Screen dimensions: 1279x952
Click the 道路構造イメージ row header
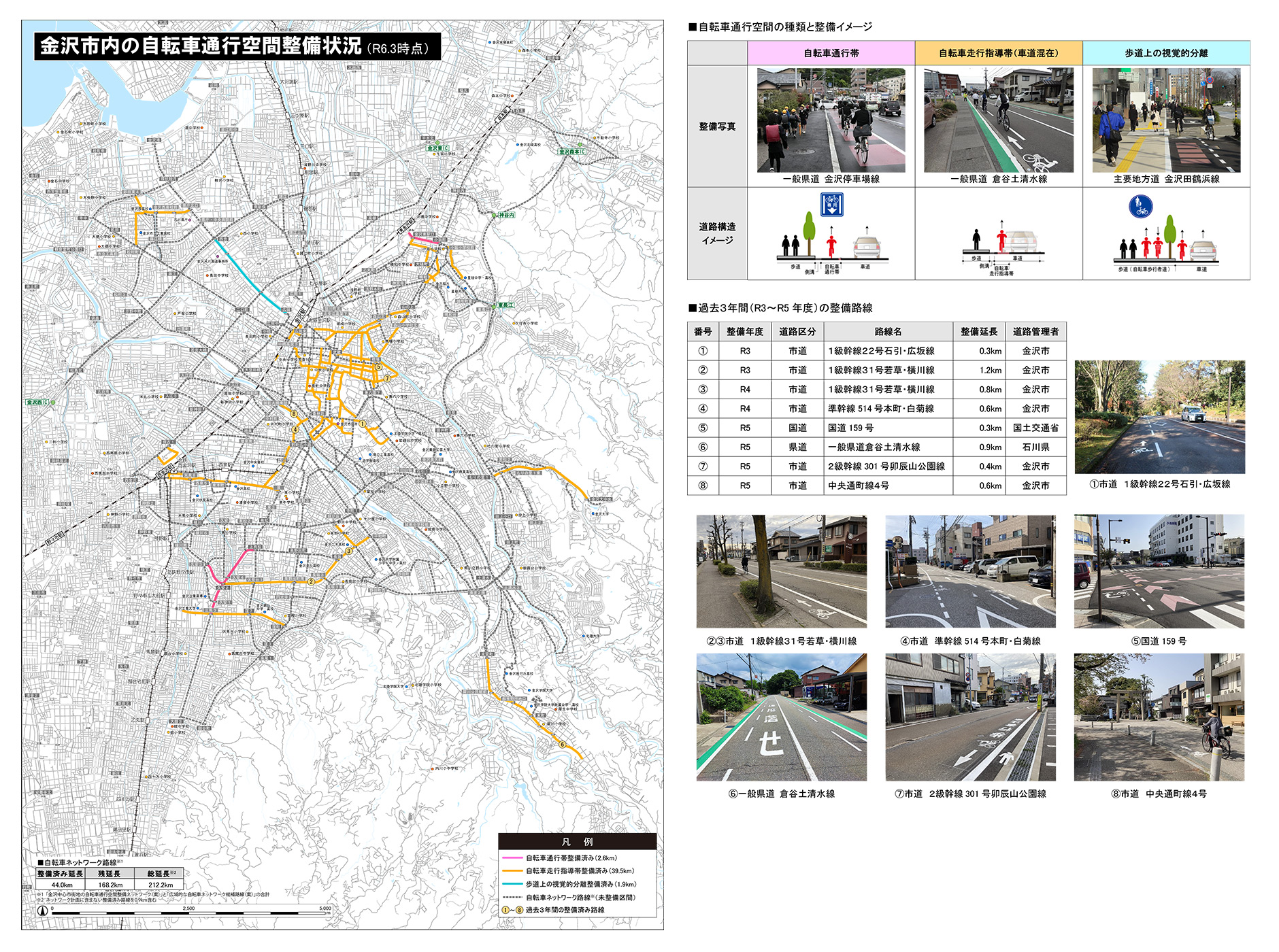(717, 233)
